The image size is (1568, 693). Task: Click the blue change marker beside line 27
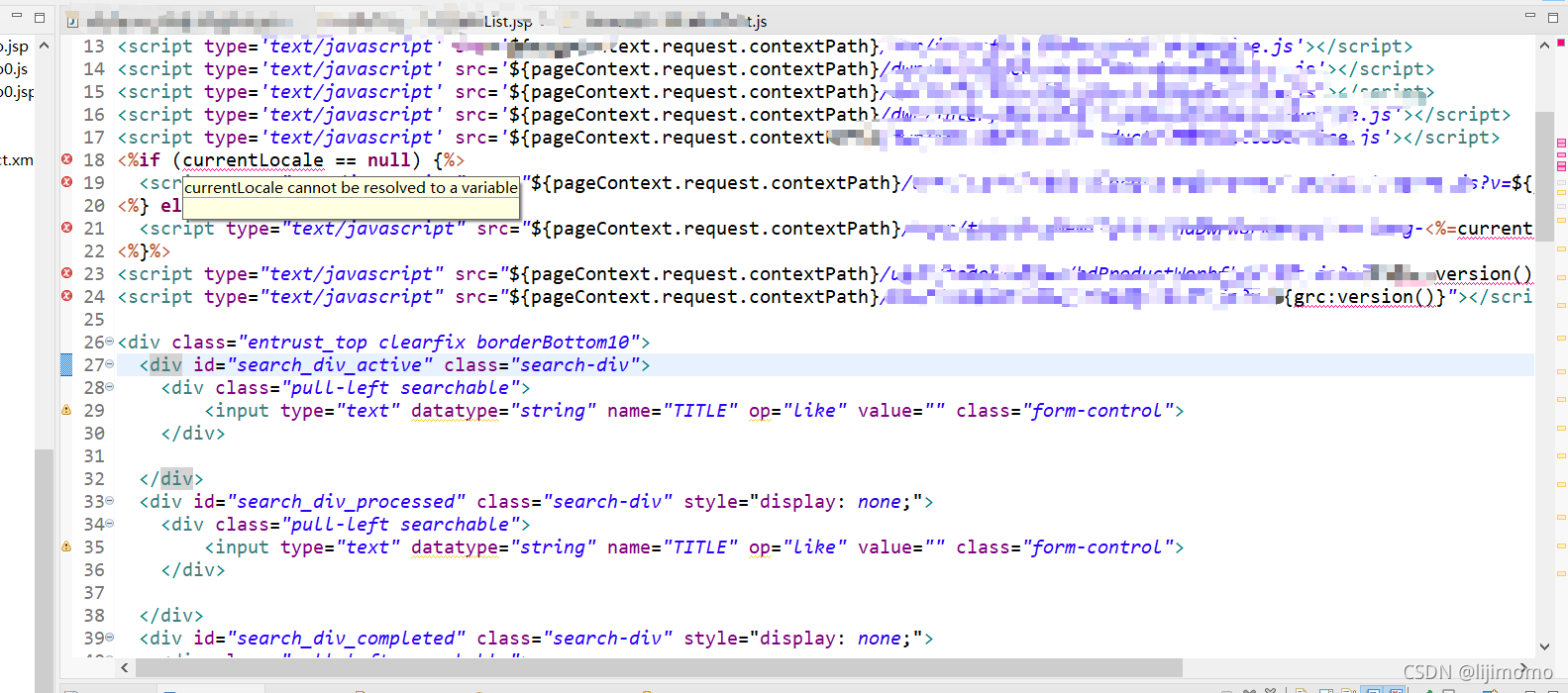(x=66, y=364)
